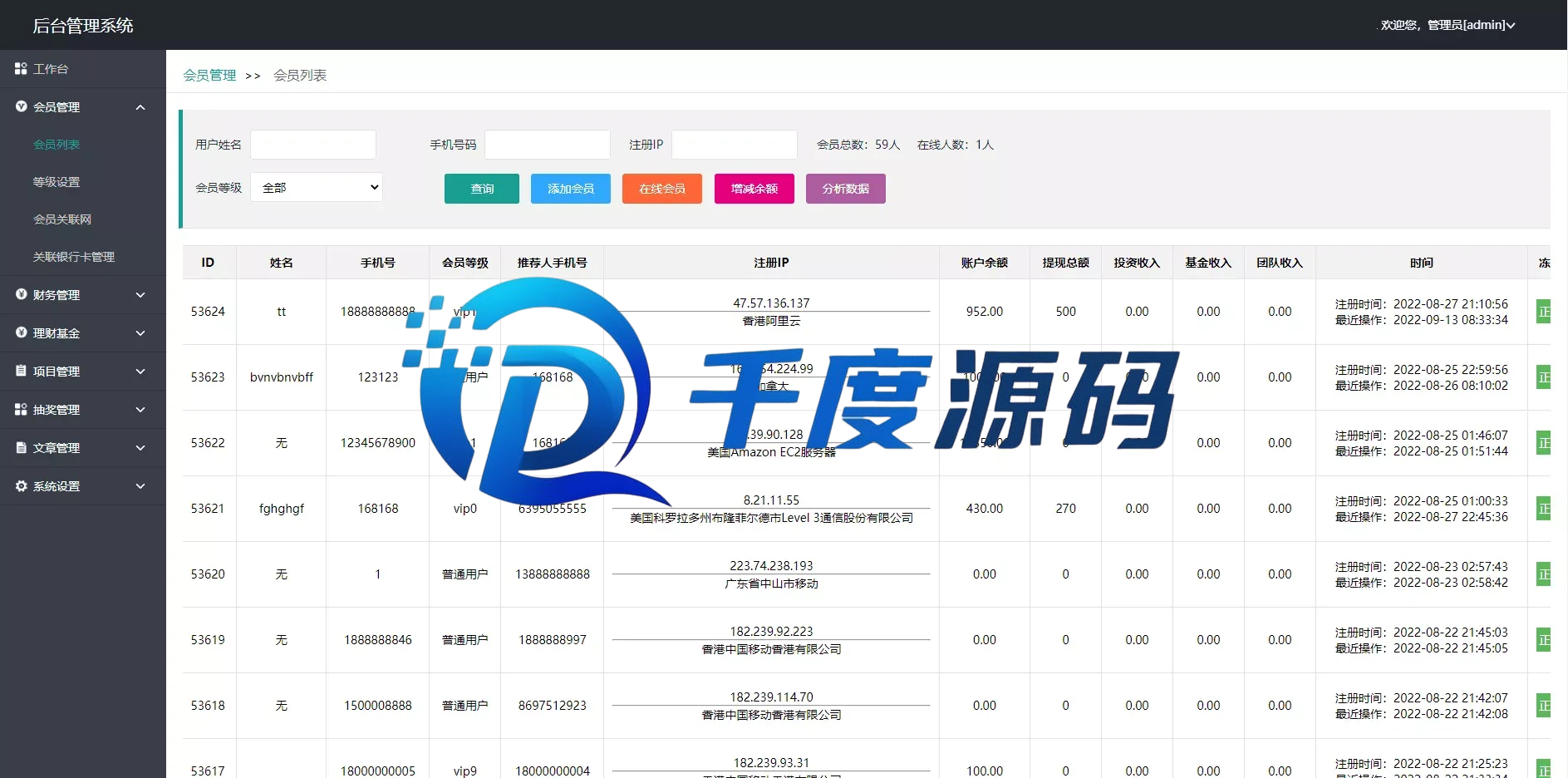Expand the 抽奖管理 menu chevron

click(x=140, y=410)
